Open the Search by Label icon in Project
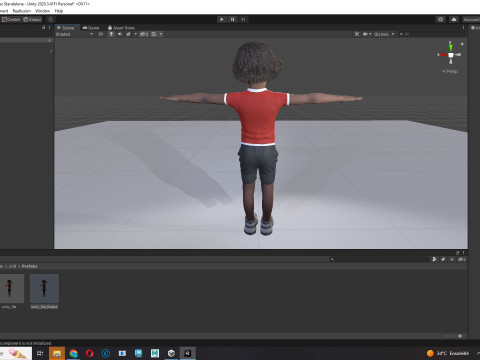This screenshot has width=480, height=360. pyautogui.click(x=443, y=259)
